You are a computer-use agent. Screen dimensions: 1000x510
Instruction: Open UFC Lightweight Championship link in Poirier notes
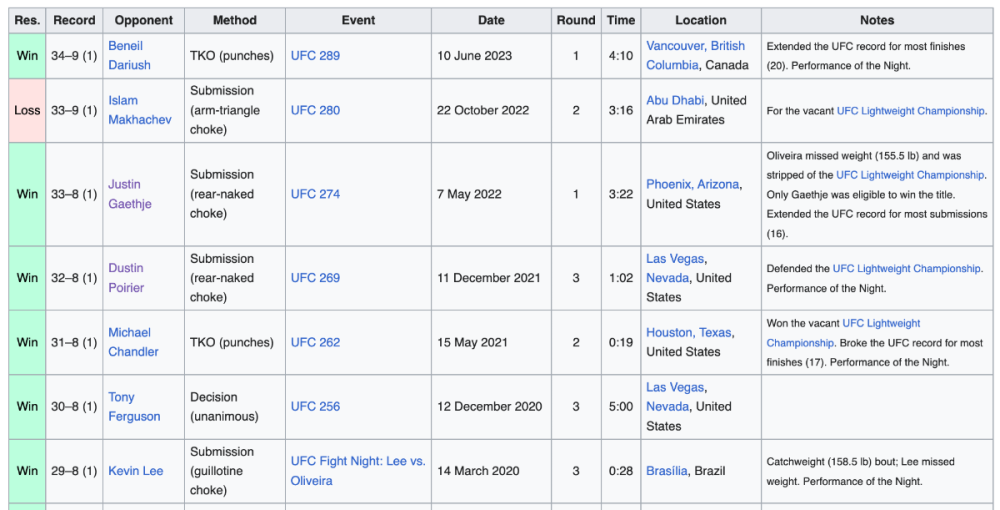pyautogui.click(x=906, y=268)
